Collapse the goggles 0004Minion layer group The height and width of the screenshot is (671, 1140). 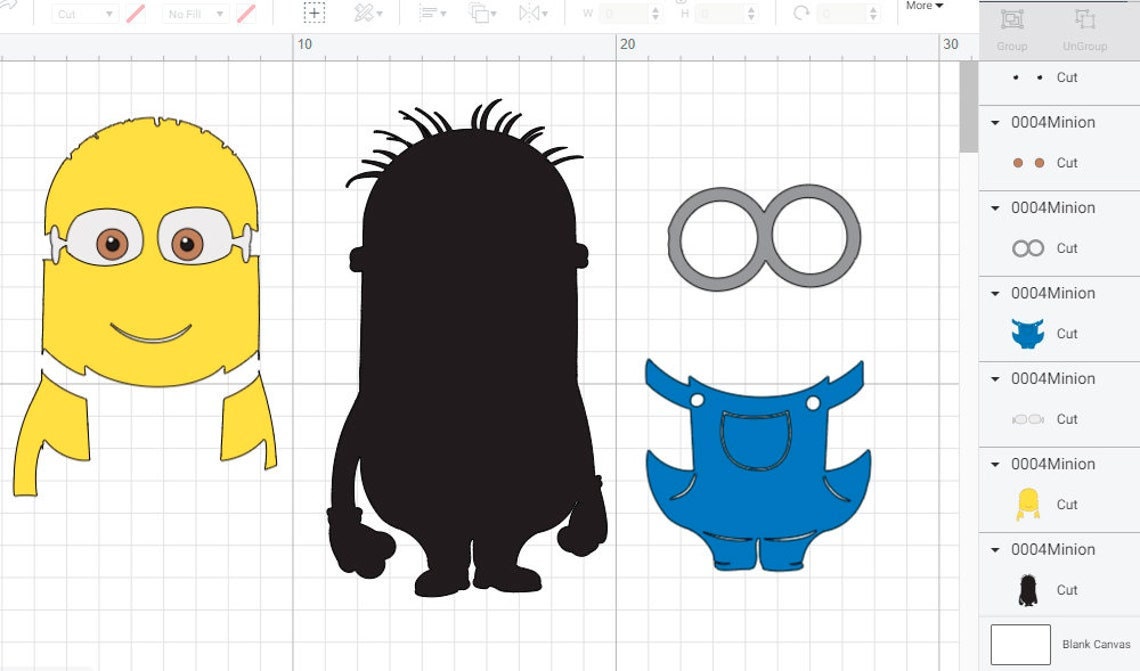pyautogui.click(x=994, y=207)
